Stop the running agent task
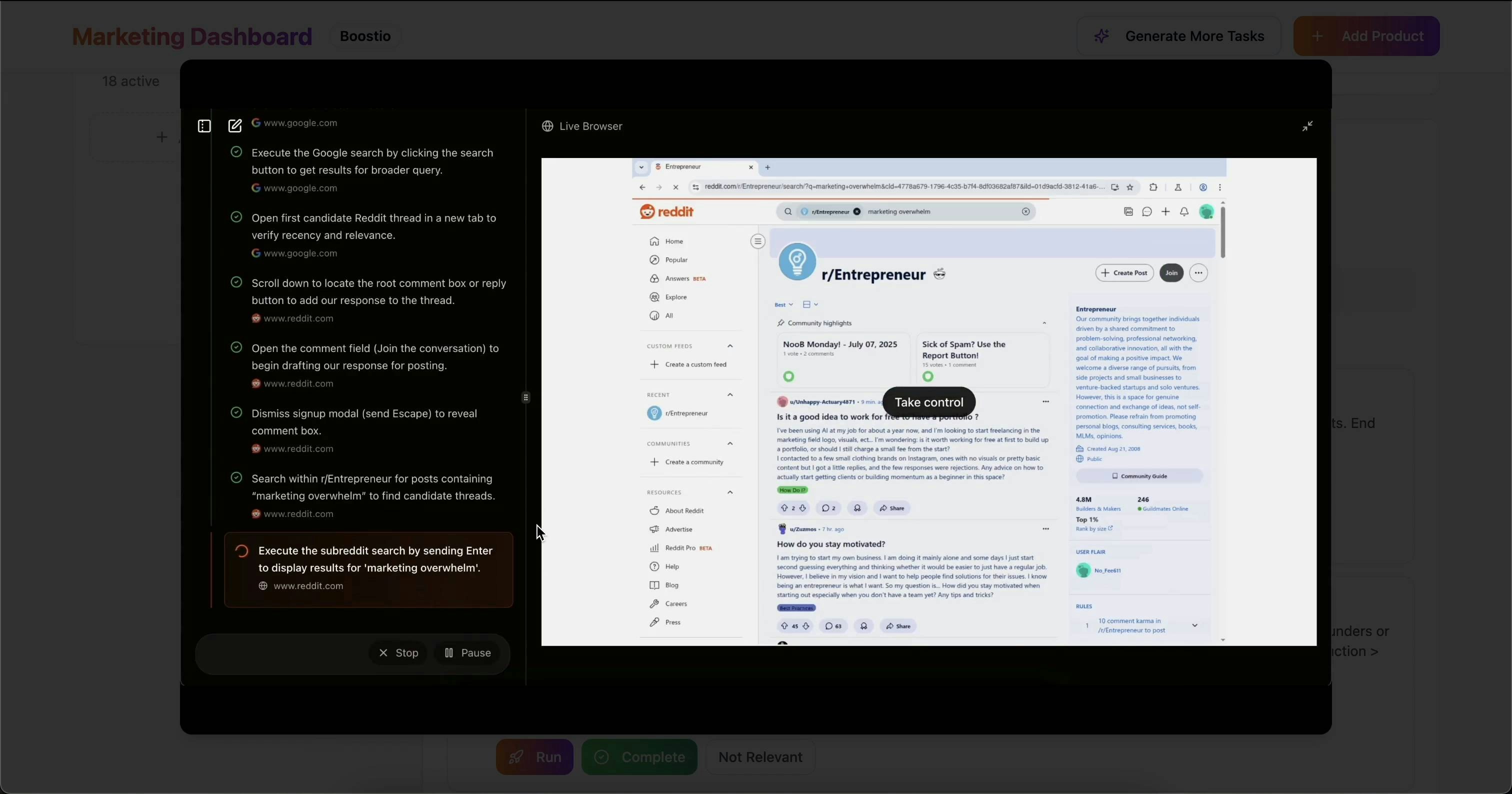Viewport: 1512px width, 794px height. [398, 652]
